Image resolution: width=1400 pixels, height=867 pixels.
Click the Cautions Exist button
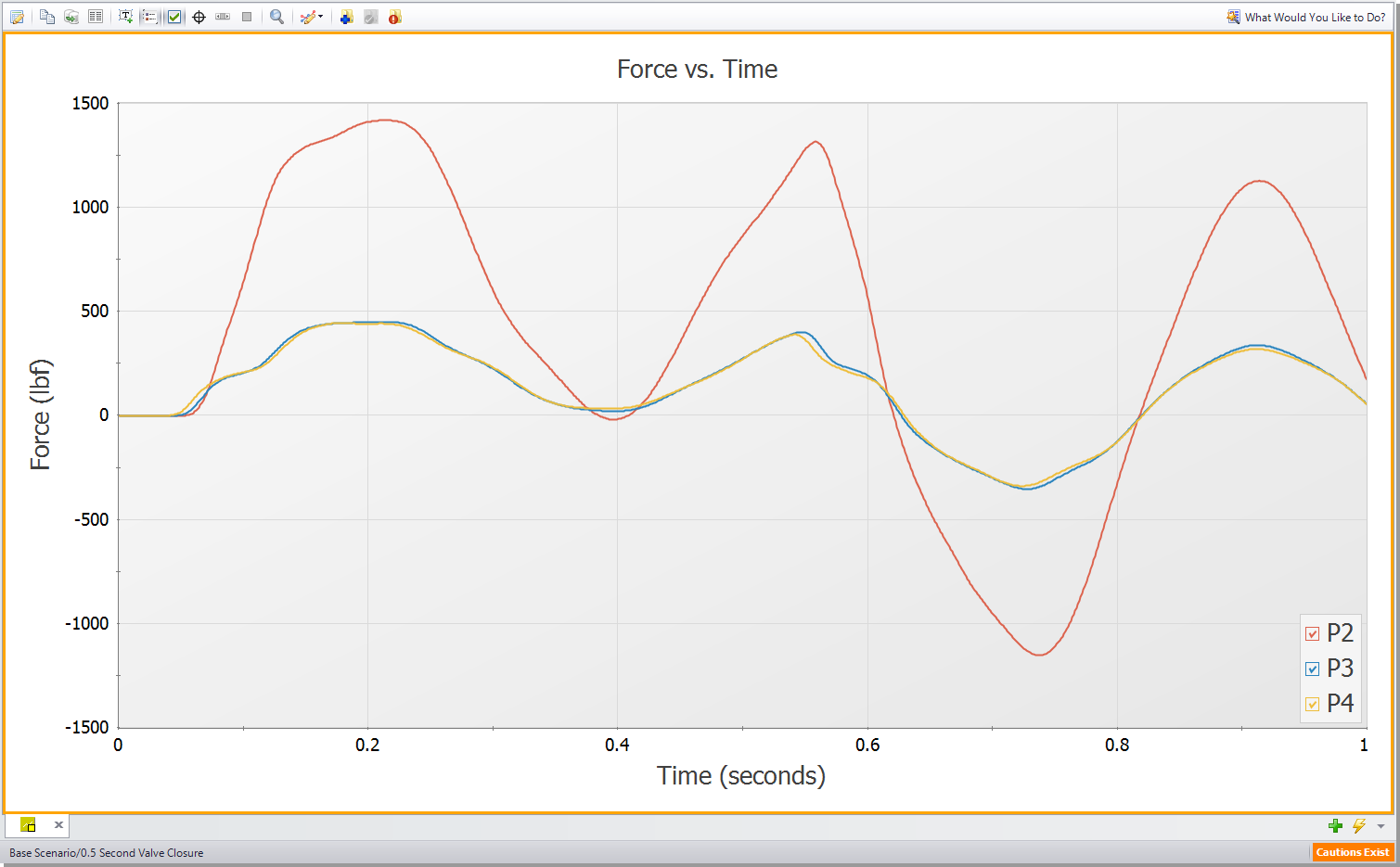click(x=1353, y=852)
